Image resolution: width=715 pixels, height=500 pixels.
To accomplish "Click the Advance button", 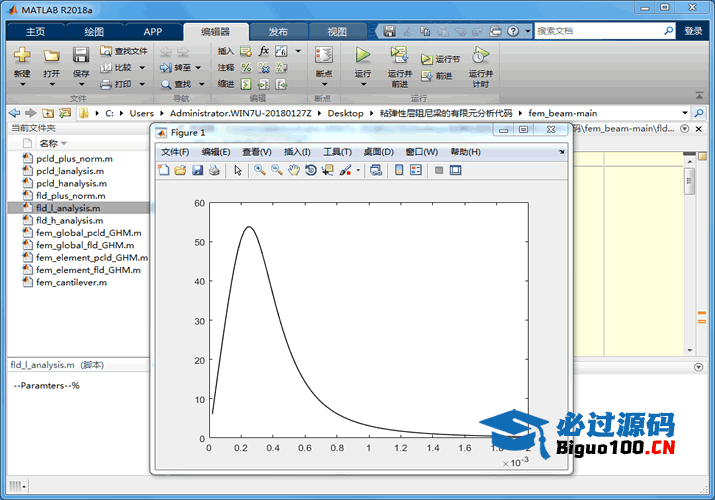I will pyautogui.click(x=437, y=76).
